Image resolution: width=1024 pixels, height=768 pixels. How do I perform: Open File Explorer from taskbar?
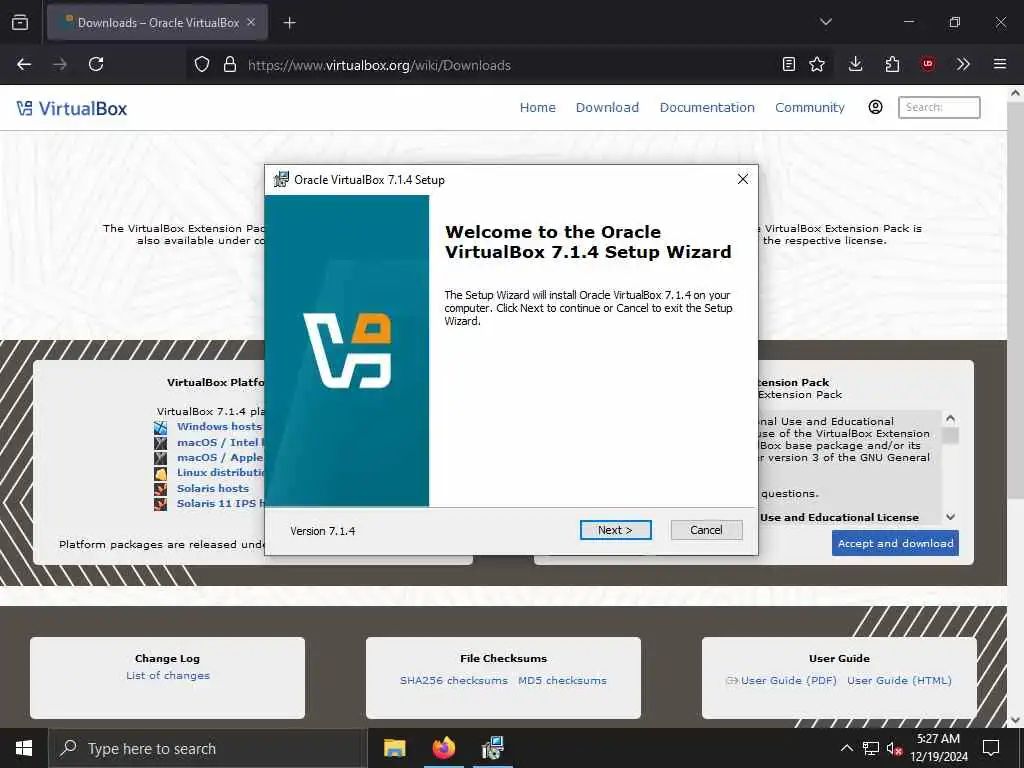pos(394,748)
